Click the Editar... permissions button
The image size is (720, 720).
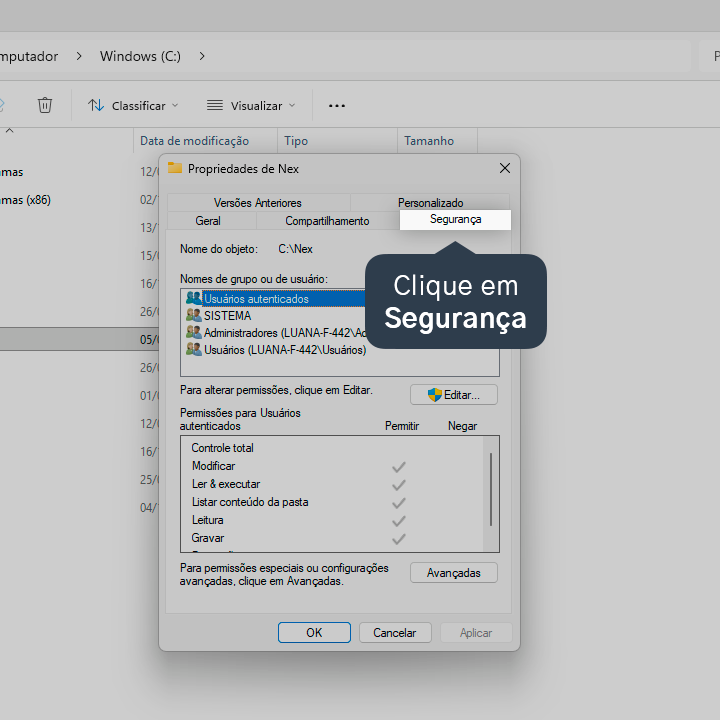454,395
